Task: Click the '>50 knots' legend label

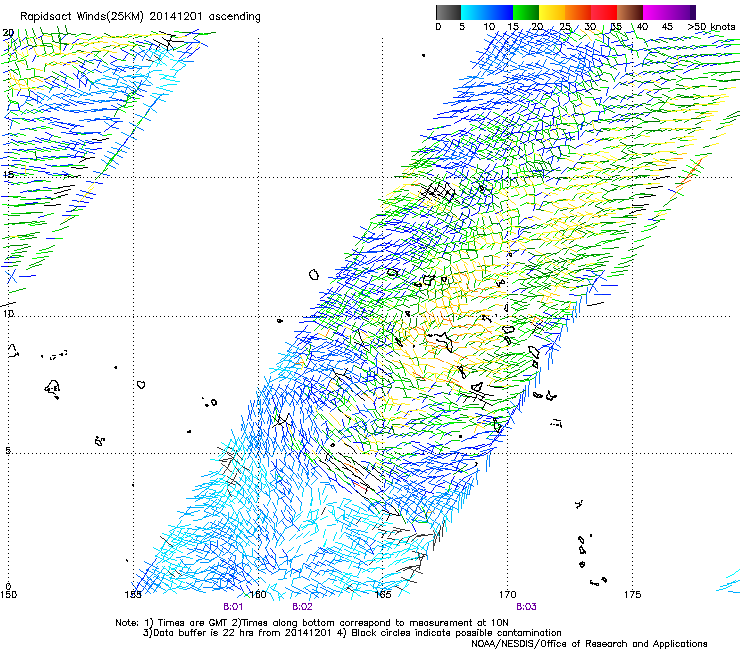Action: coord(711,27)
